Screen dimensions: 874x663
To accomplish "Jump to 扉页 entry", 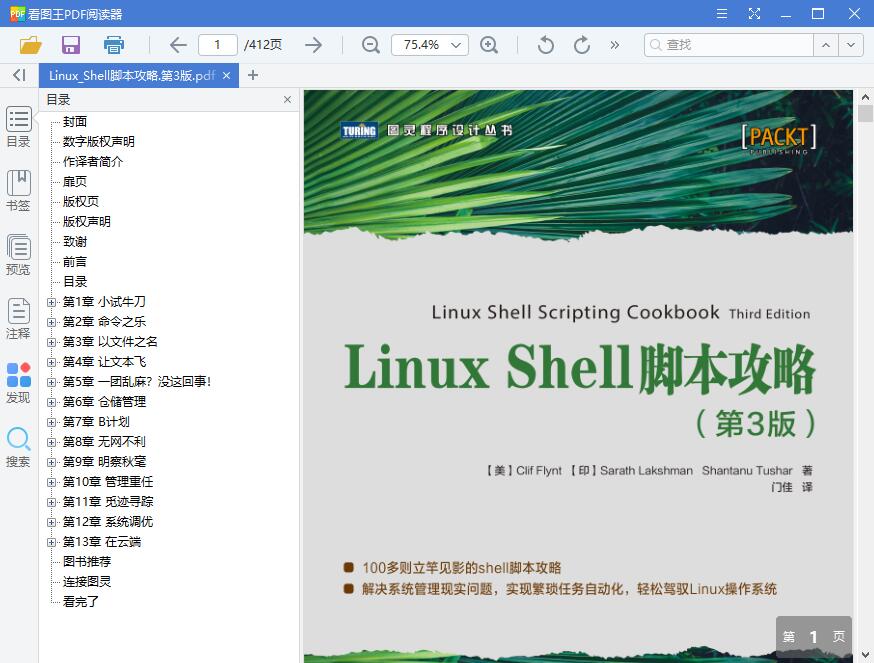I will point(75,182).
